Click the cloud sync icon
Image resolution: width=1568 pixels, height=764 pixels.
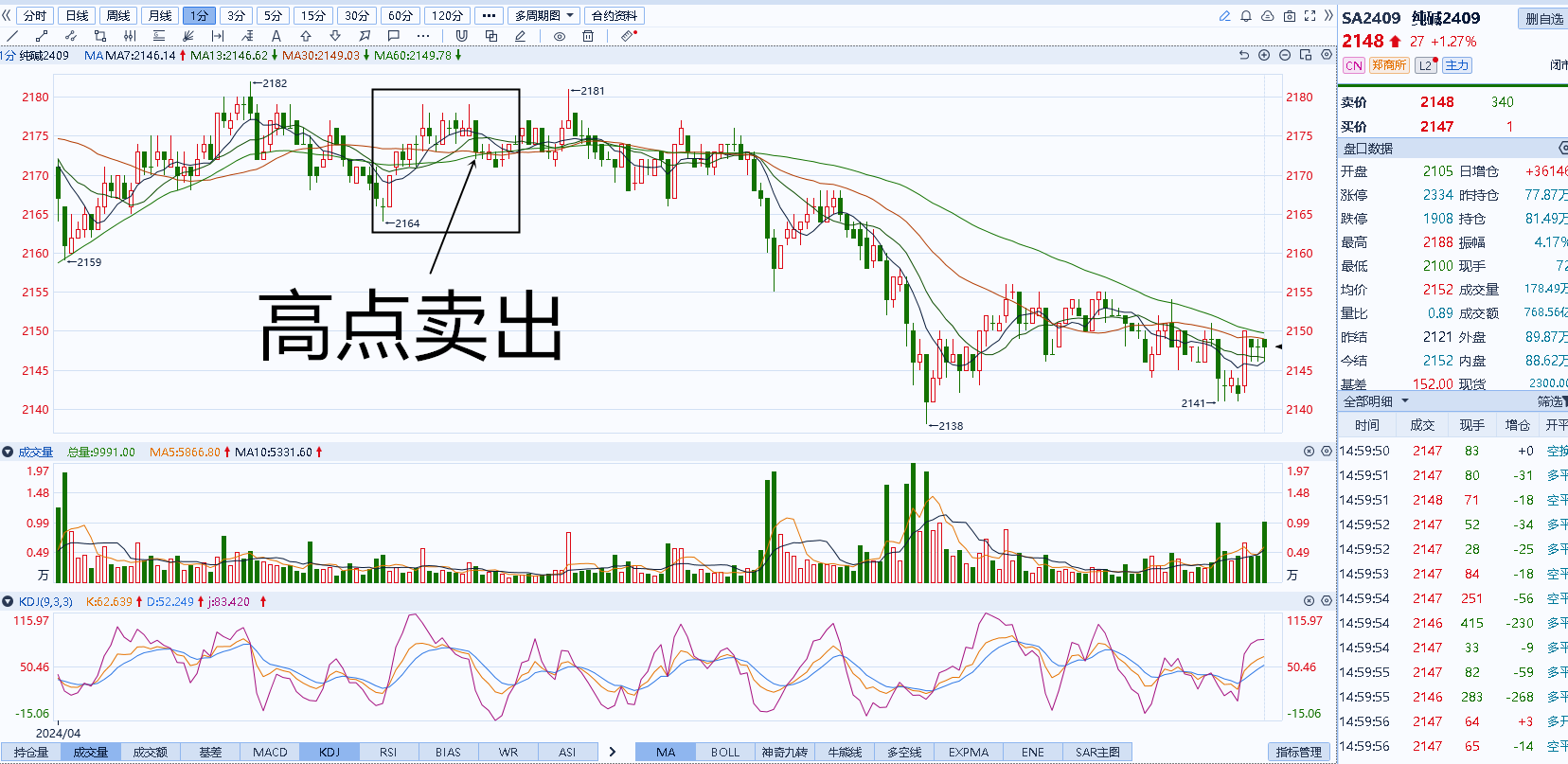(x=1268, y=16)
